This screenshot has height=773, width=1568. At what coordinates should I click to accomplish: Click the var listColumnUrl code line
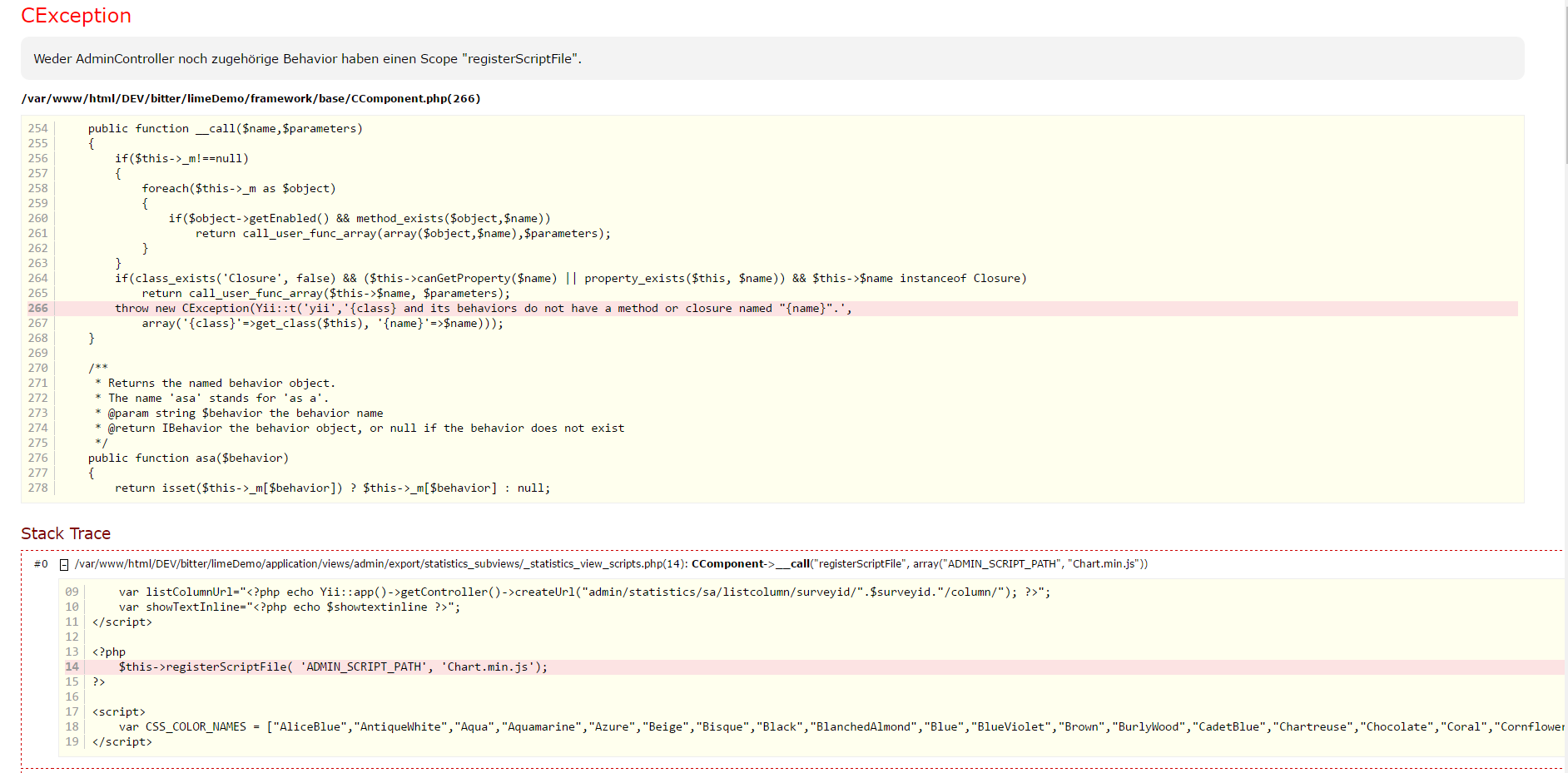[583, 592]
